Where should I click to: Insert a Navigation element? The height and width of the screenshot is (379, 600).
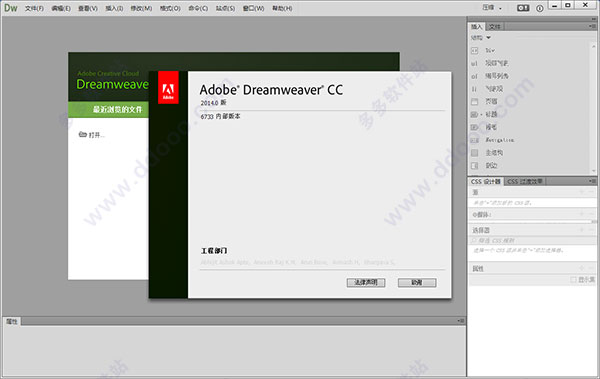[x=492, y=140]
